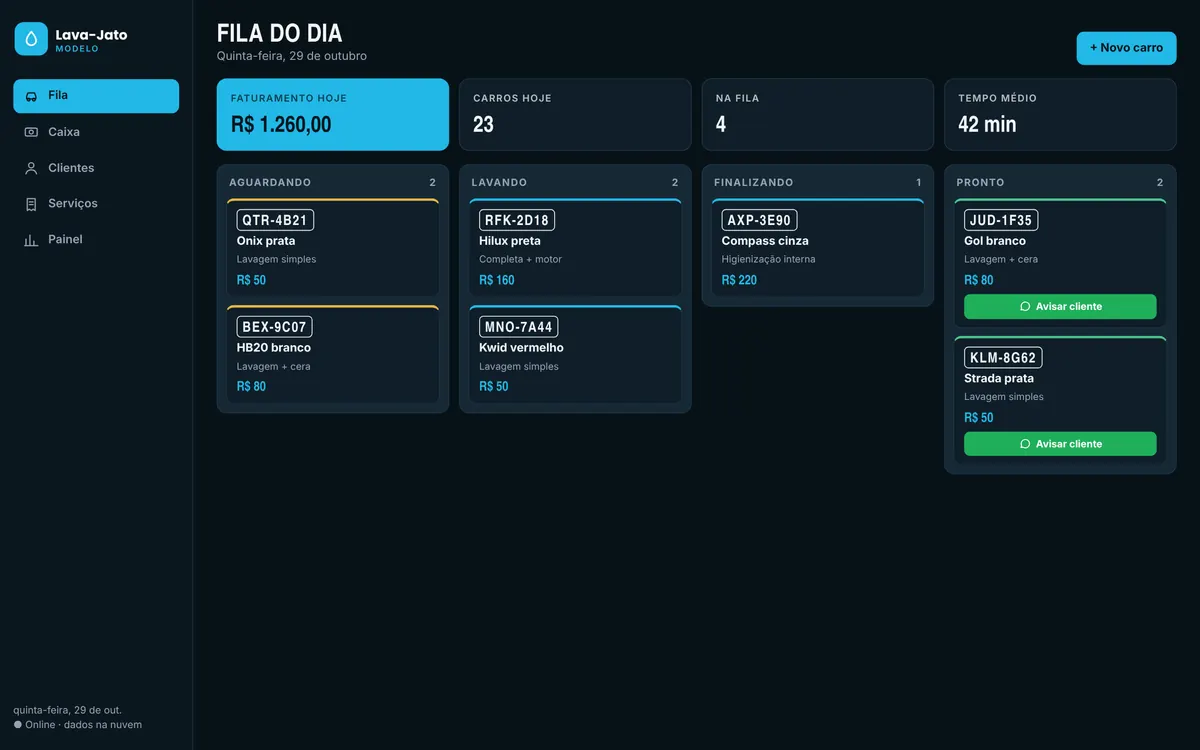Click the cash icon beside Caixa
Image resolution: width=1200 pixels, height=750 pixels.
(31, 132)
